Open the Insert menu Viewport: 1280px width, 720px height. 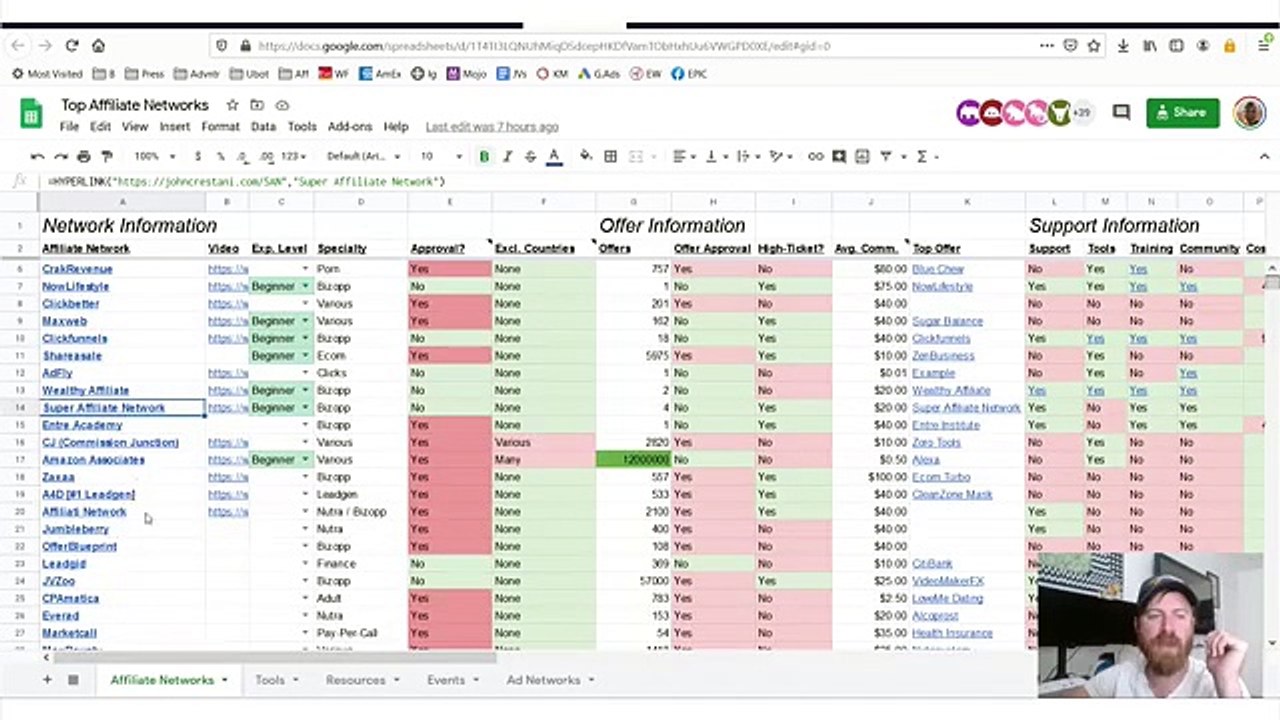[174, 127]
